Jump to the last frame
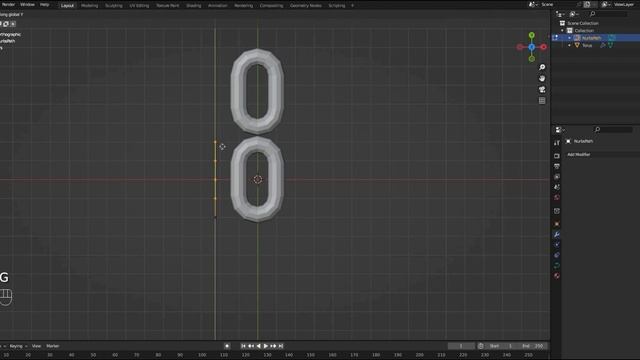Viewport: 640px width, 360px height. (281, 346)
